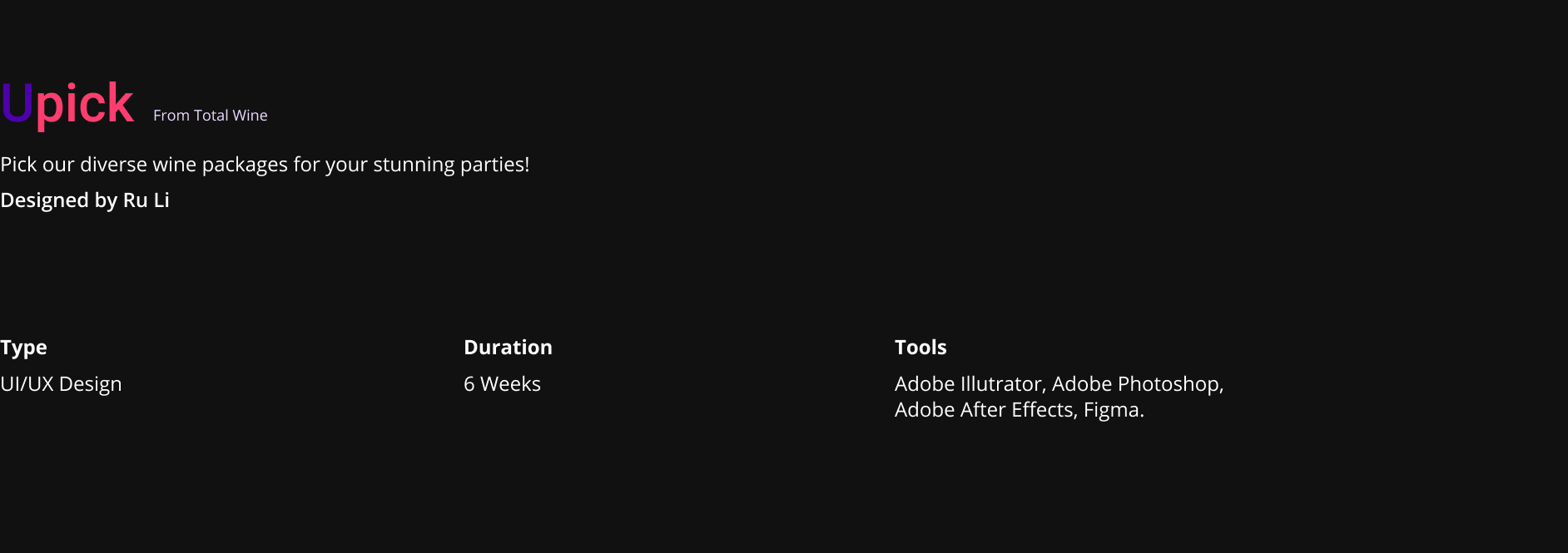
Task: Select the words wine packages in the tagline
Action: (220, 165)
